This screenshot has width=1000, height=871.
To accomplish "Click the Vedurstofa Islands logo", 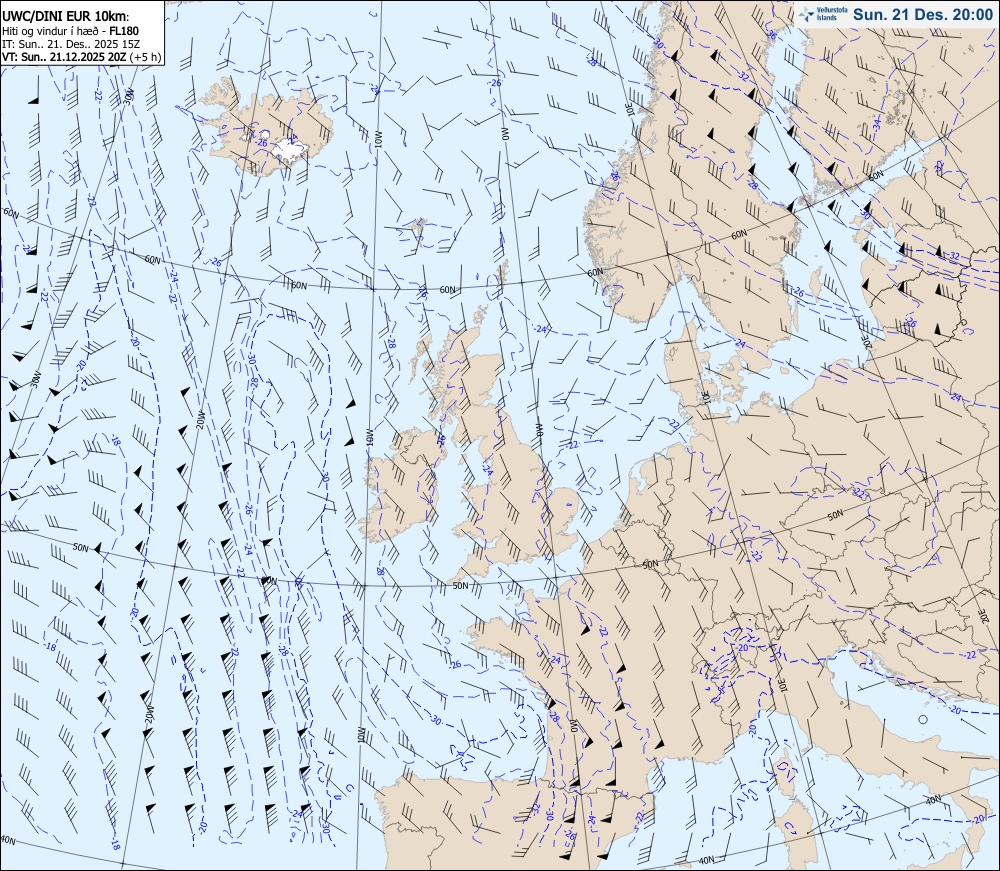I will click(x=823, y=13).
